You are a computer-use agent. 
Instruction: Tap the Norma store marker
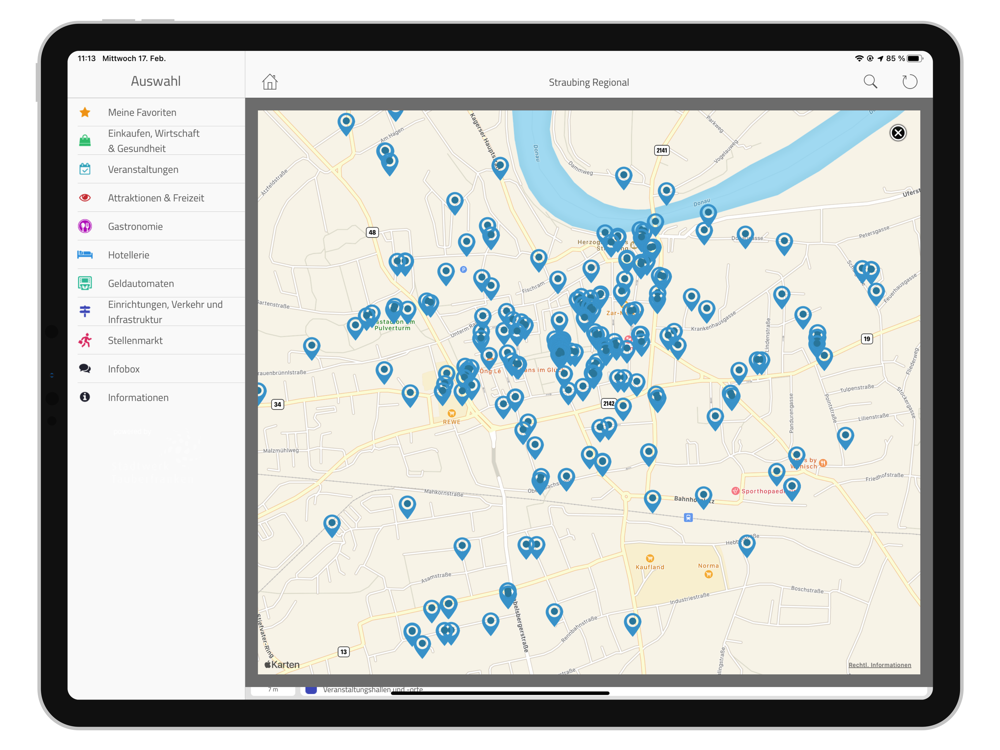pos(708,574)
